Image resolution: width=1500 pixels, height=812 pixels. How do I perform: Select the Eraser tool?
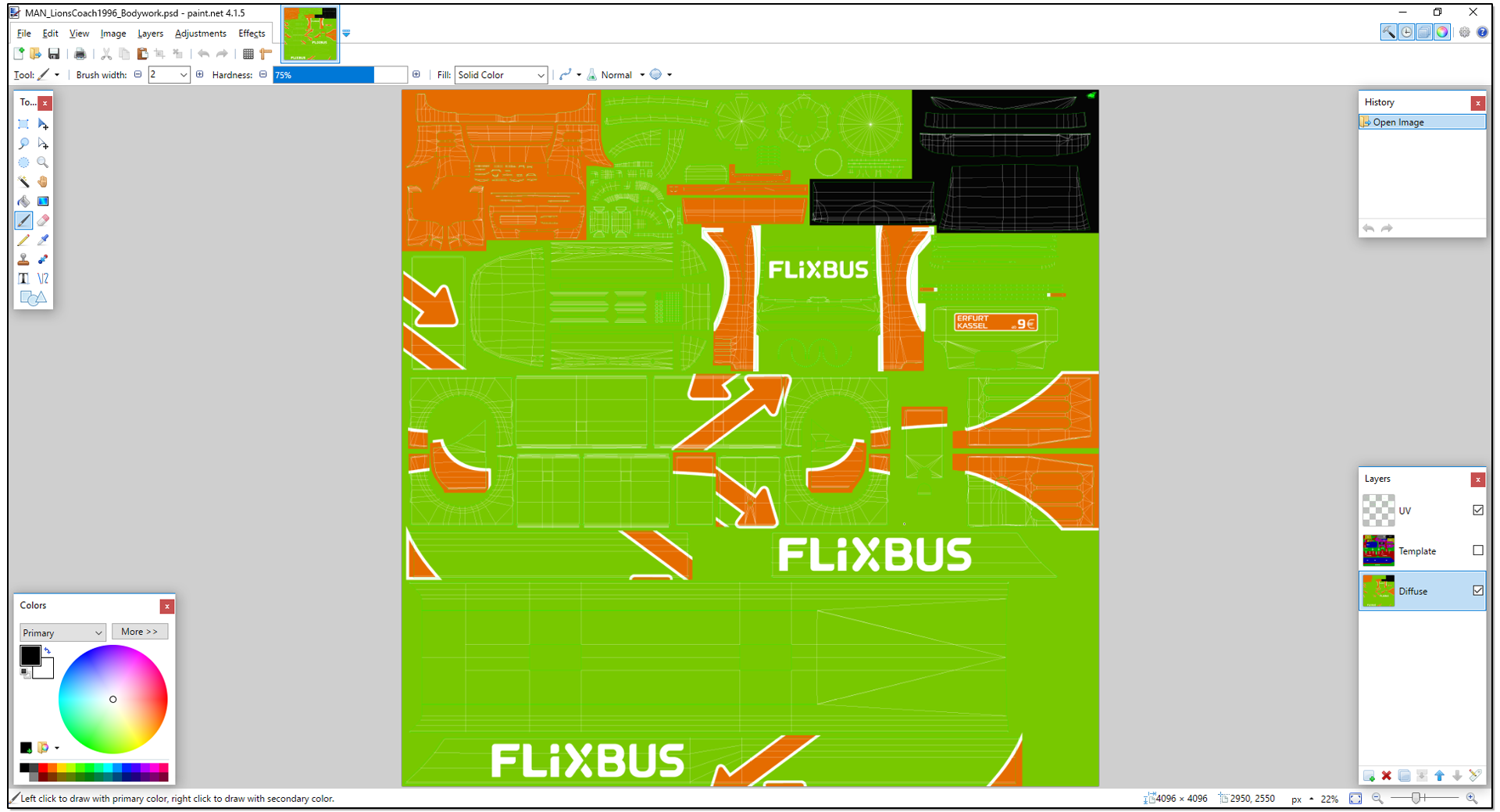(43, 220)
